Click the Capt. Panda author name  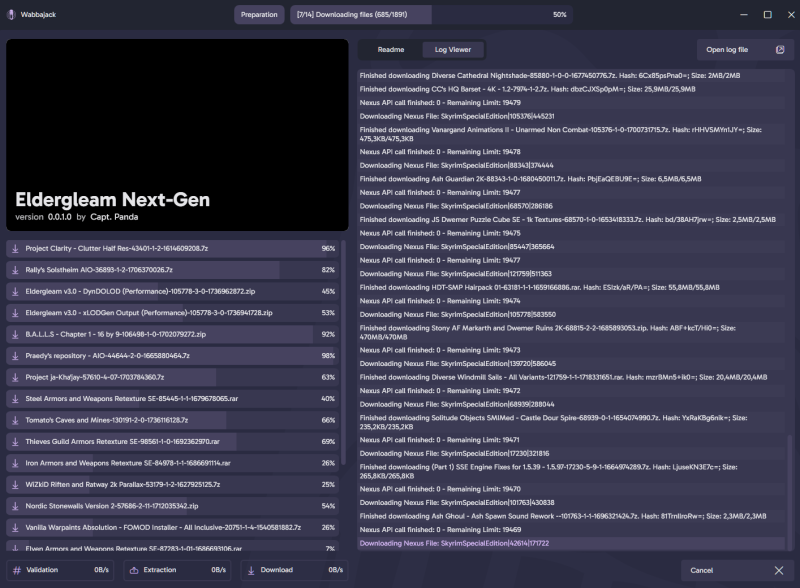[114, 217]
